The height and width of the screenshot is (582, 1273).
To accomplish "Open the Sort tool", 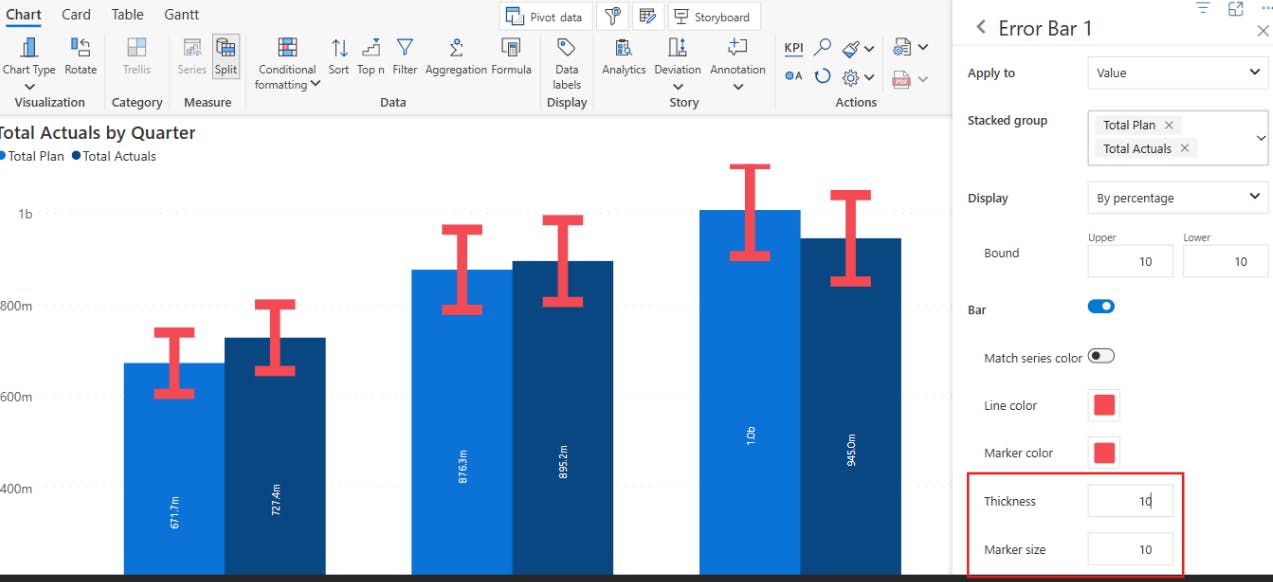I will pyautogui.click(x=339, y=57).
